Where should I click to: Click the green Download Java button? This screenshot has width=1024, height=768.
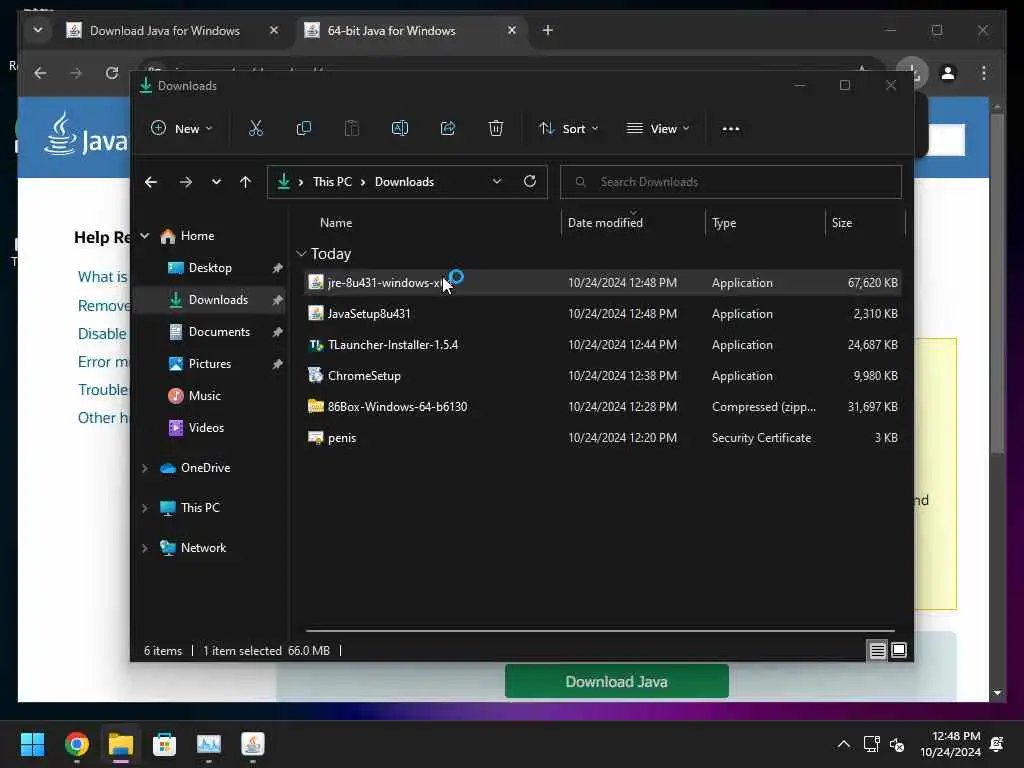[x=616, y=681]
